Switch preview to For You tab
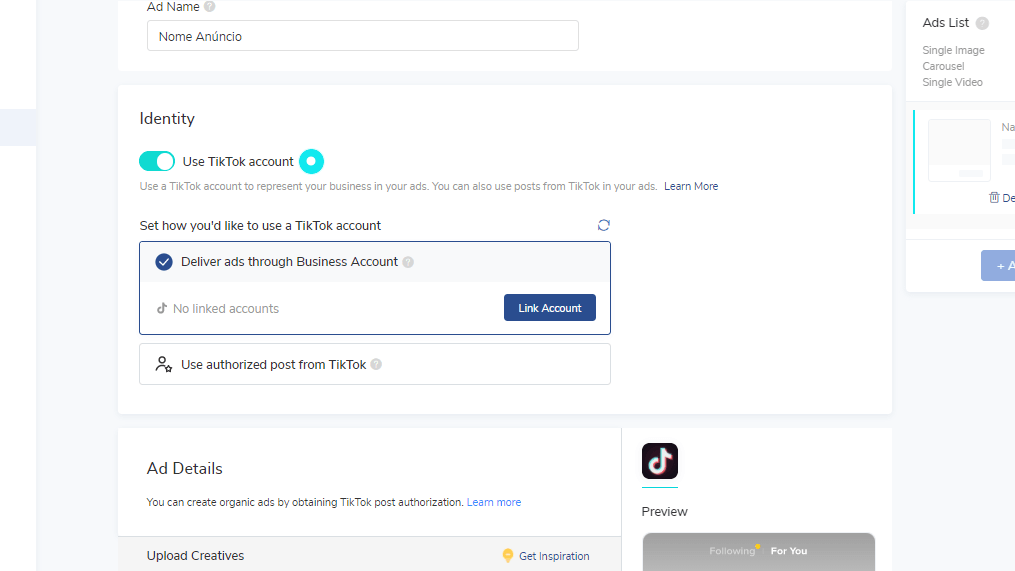This screenshot has height=571, width=1015. pyautogui.click(x=788, y=551)
